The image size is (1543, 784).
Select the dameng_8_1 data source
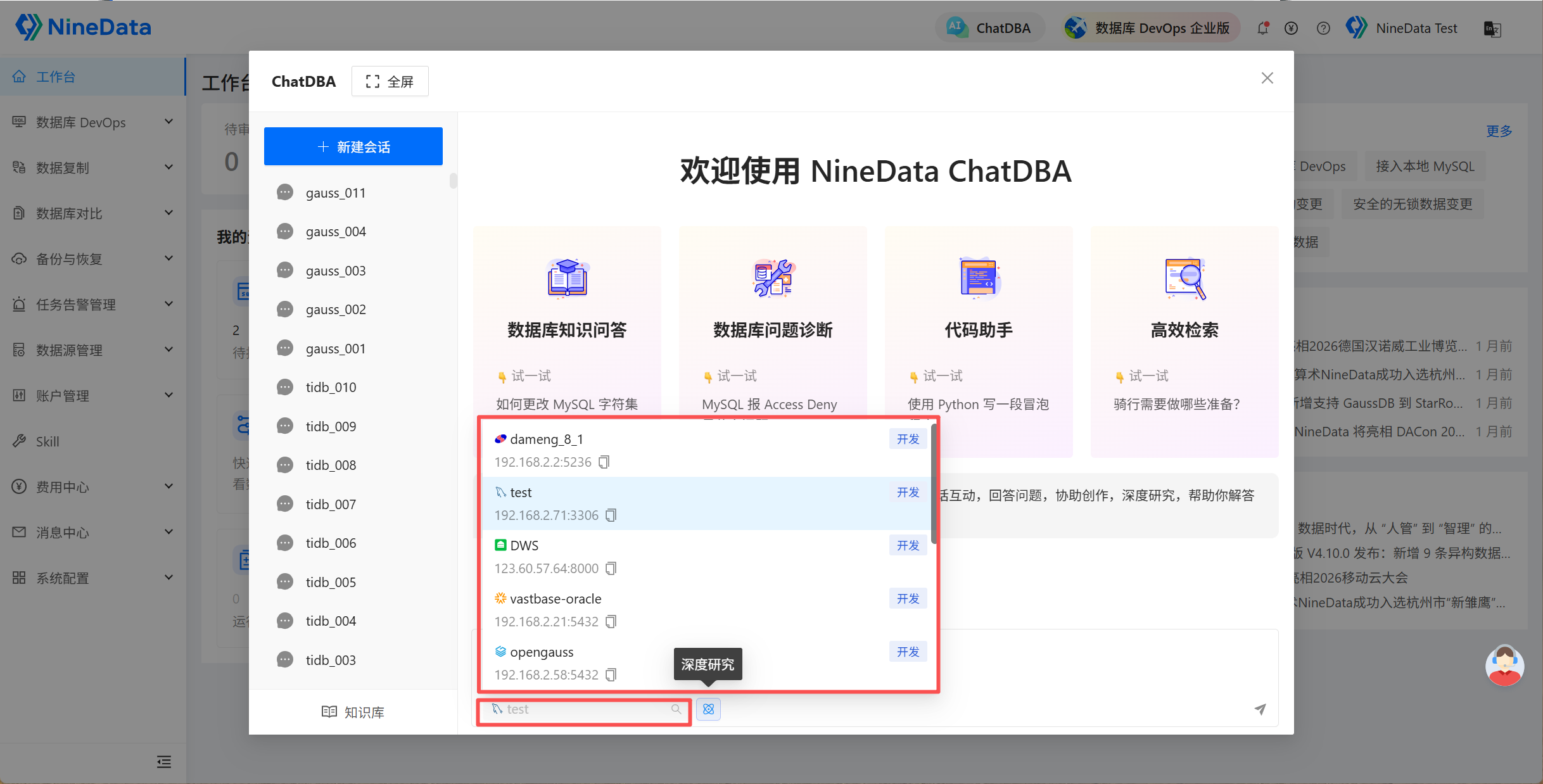pos(706,450)
